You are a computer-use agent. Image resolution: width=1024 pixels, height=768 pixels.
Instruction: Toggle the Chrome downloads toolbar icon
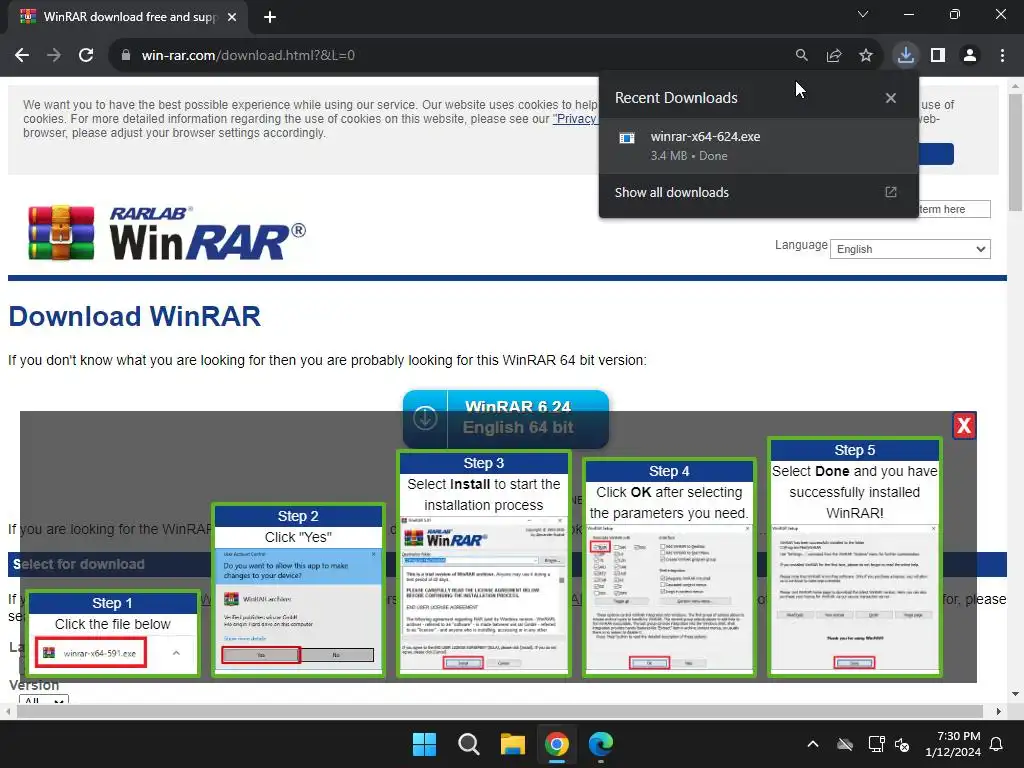(x=905, y=56)
